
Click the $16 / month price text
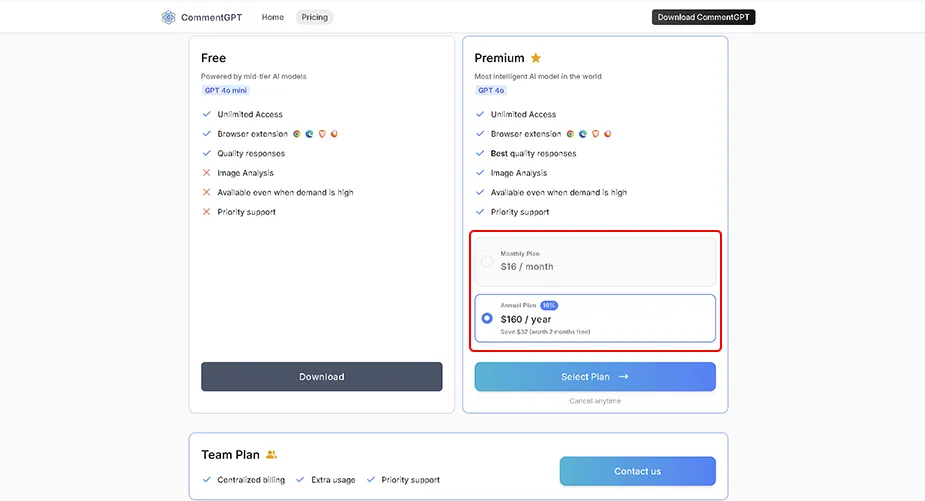point(527,267)
